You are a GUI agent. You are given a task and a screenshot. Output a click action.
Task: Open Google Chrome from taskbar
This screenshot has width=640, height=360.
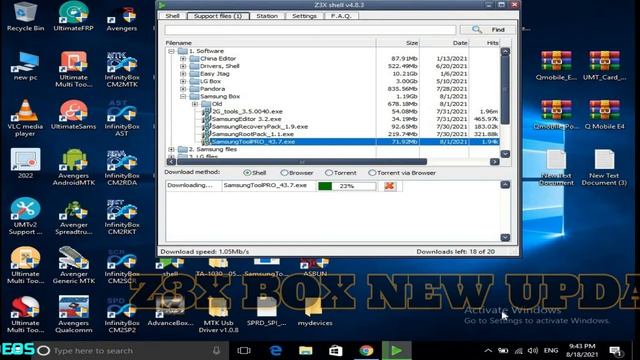point(366,351)
